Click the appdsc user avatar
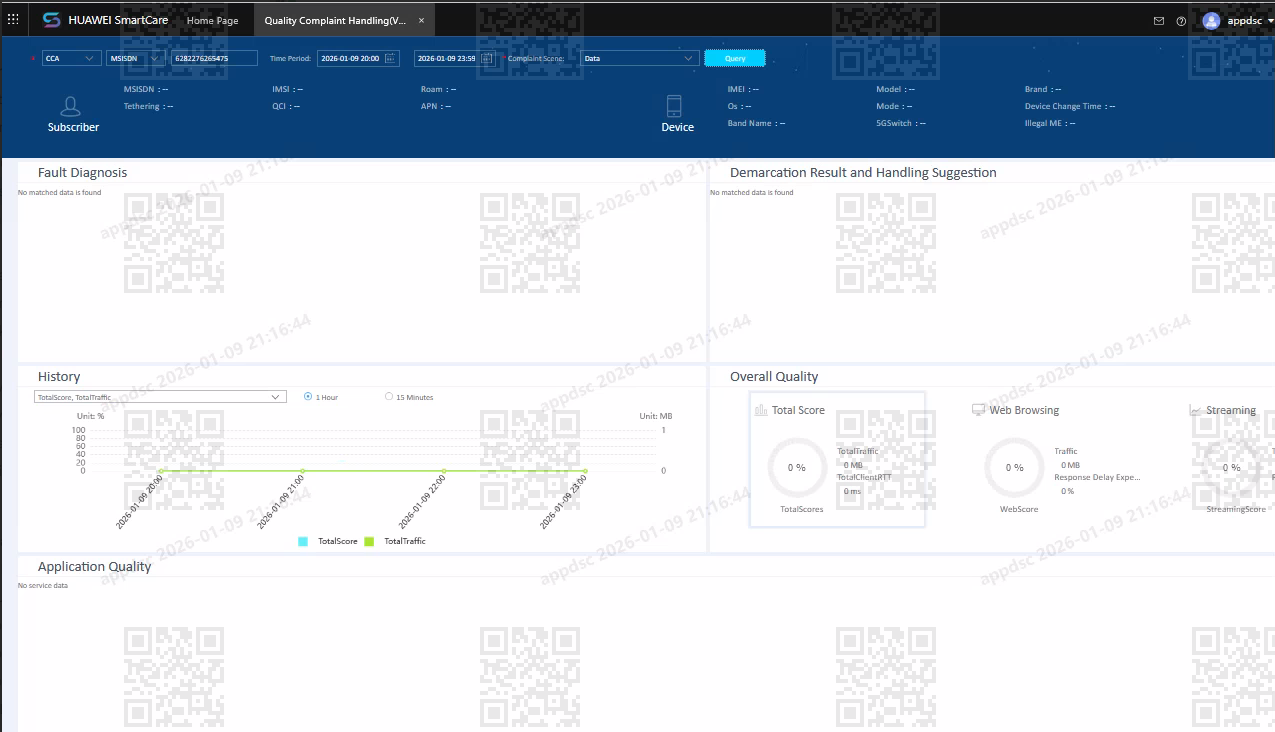1275x732 pixels. [x=1211, y=20]
